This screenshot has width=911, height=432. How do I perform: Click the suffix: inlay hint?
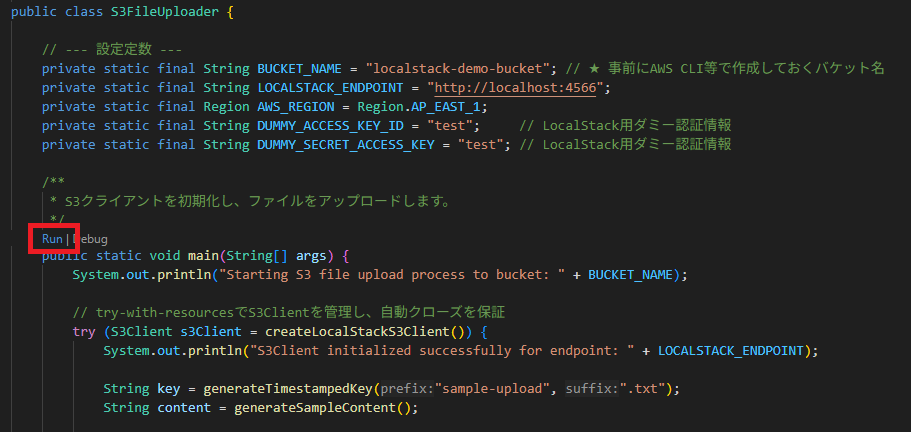(x=591, y=388)
